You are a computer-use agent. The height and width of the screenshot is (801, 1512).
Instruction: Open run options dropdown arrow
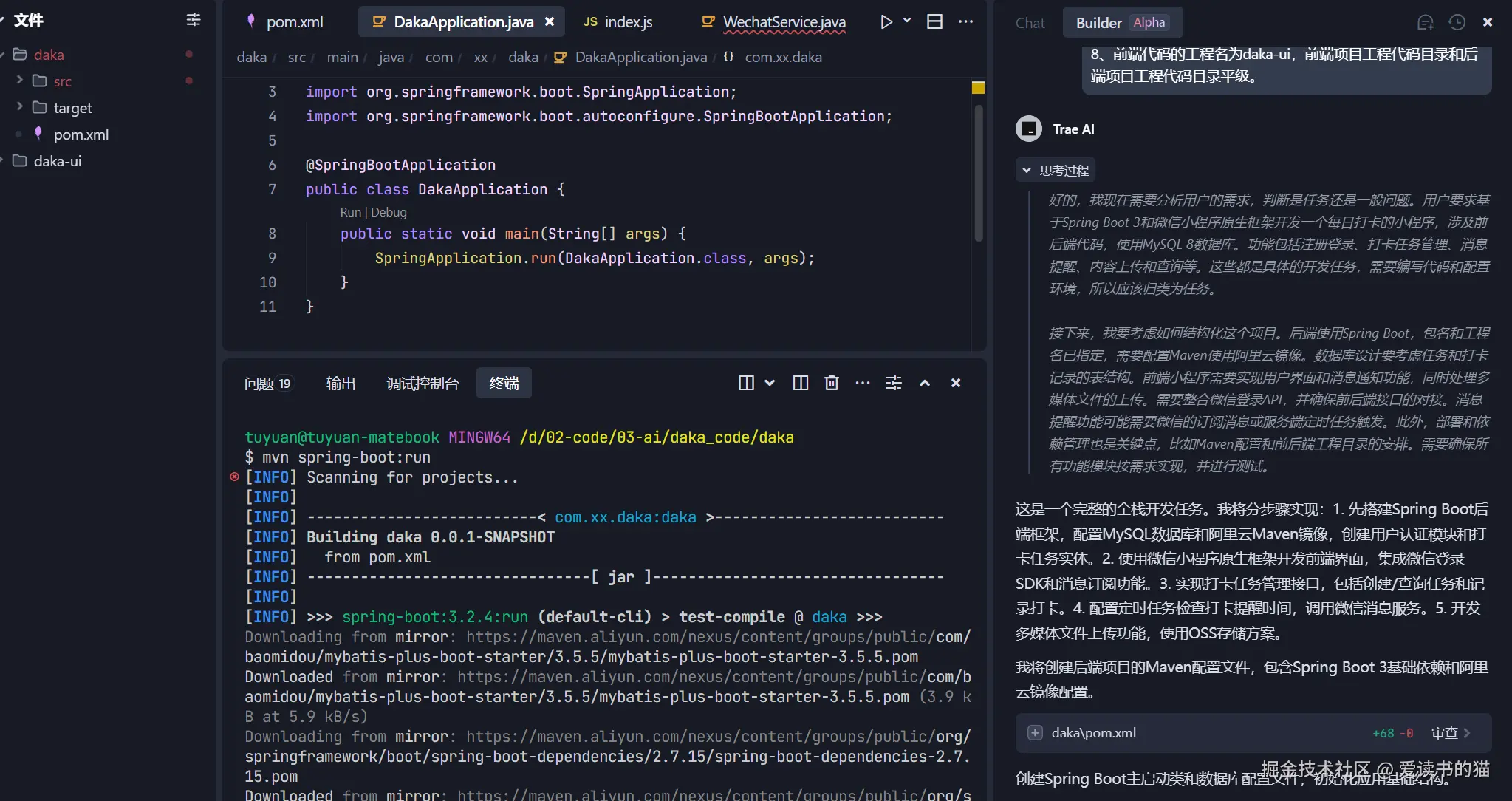(x=907, y=21)
